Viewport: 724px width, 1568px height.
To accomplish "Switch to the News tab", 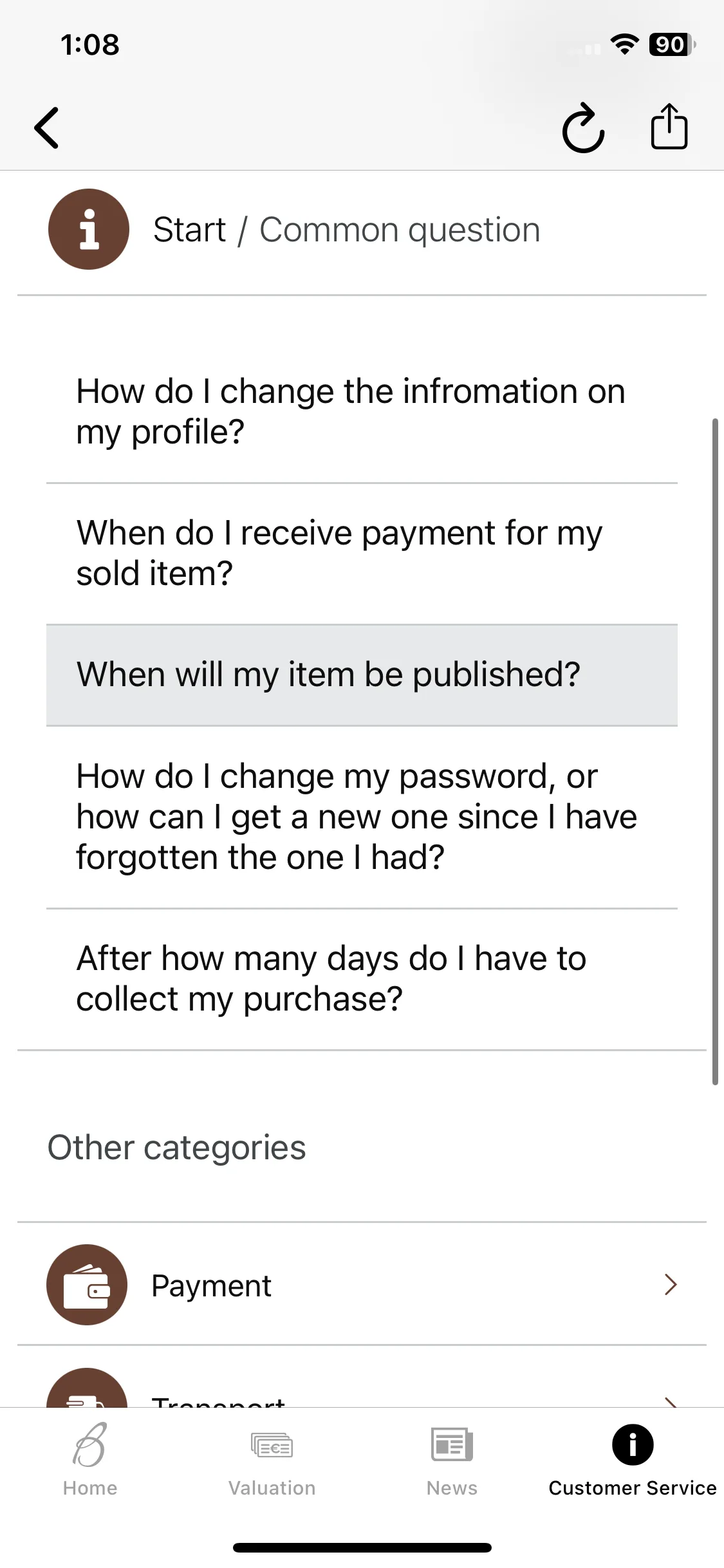I will pos(452,1460).
